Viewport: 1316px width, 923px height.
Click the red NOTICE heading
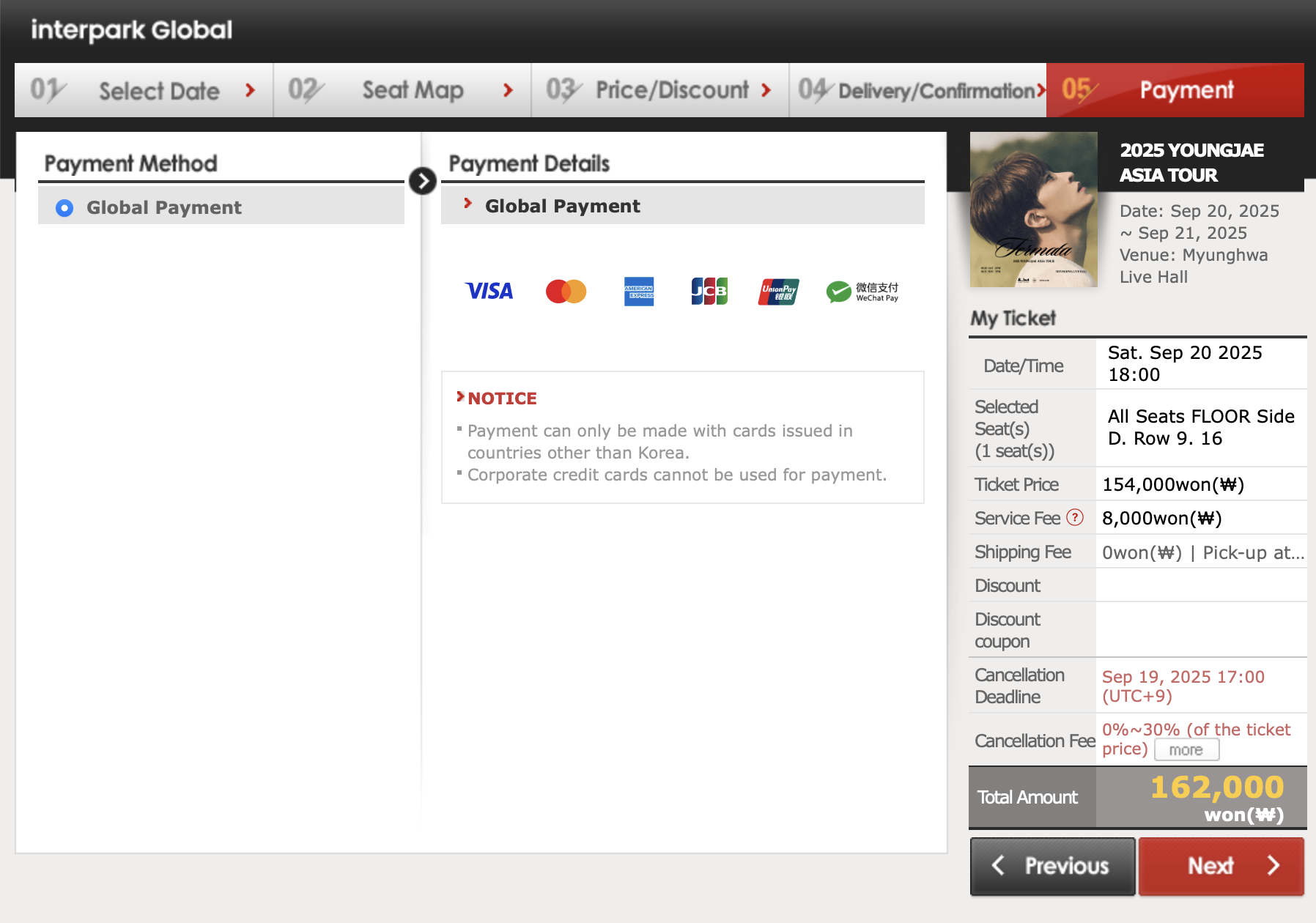(x=502, y=399)
